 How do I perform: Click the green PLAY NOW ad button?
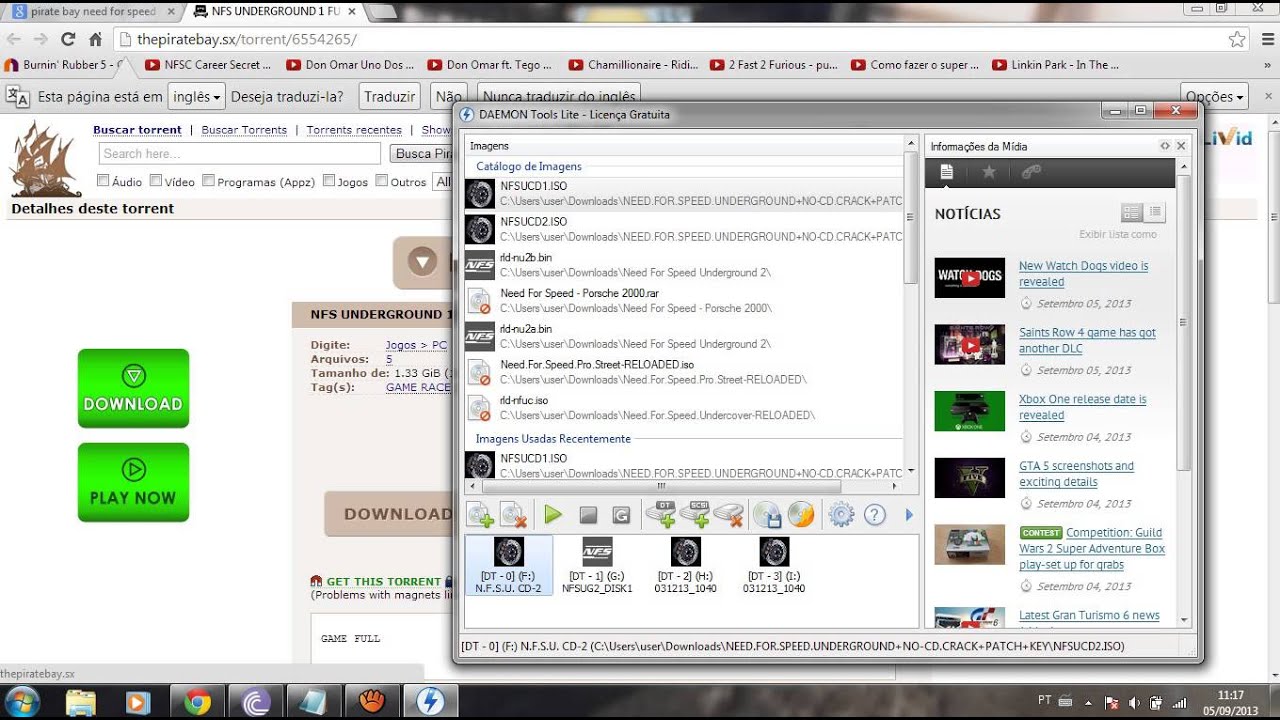pos(133,482)
